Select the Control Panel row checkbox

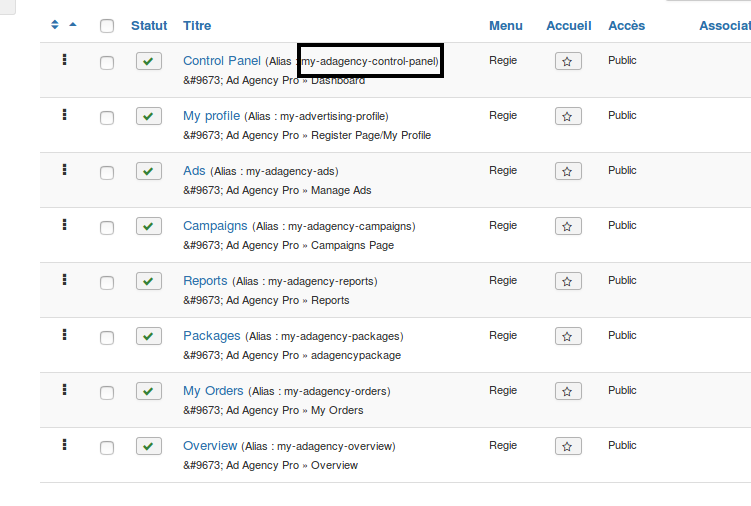107,63
